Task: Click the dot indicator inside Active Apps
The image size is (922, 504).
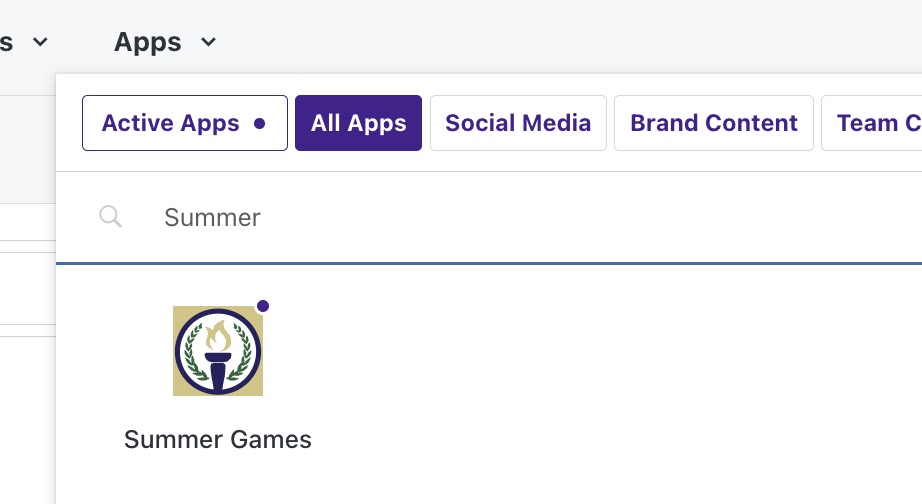Action: pyautogui.click(x=259, y=124)
